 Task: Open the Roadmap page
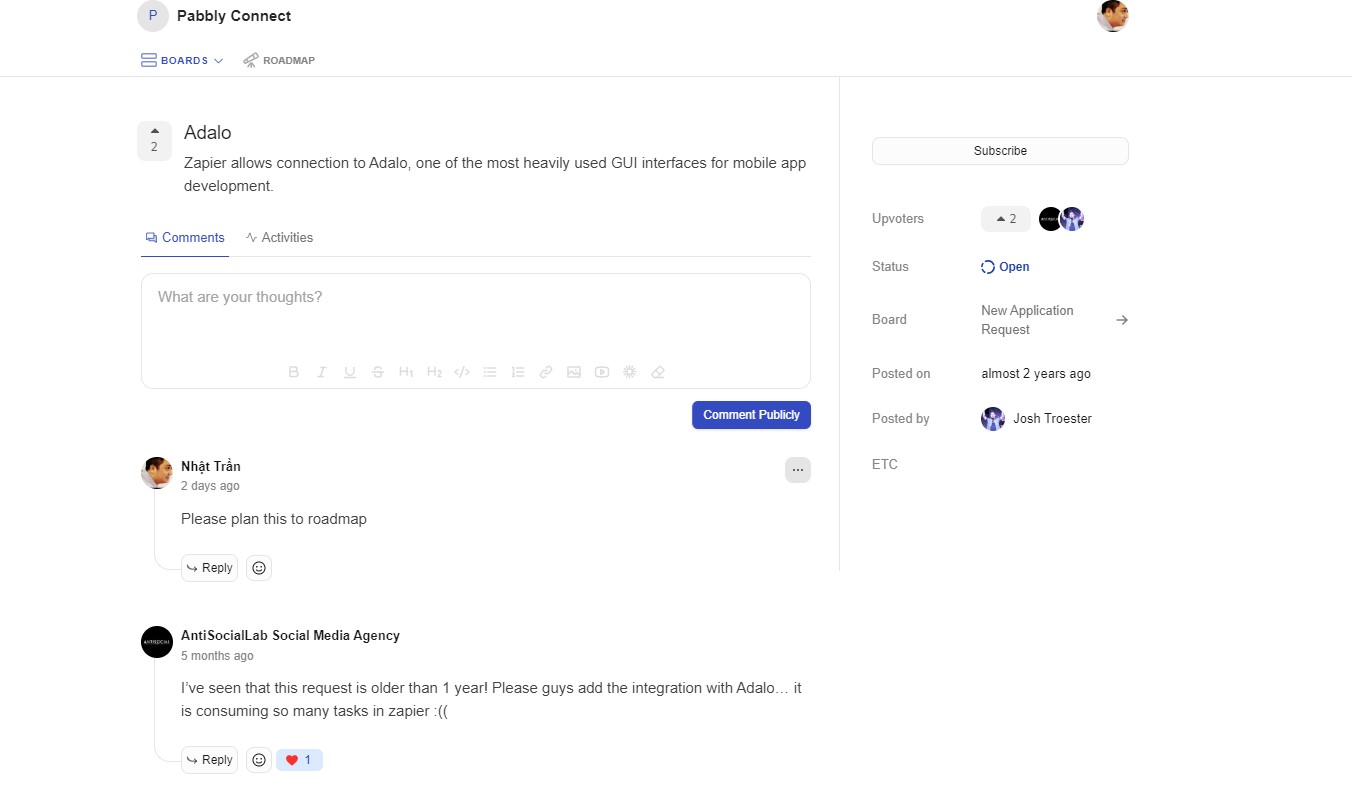coord(279,60)
